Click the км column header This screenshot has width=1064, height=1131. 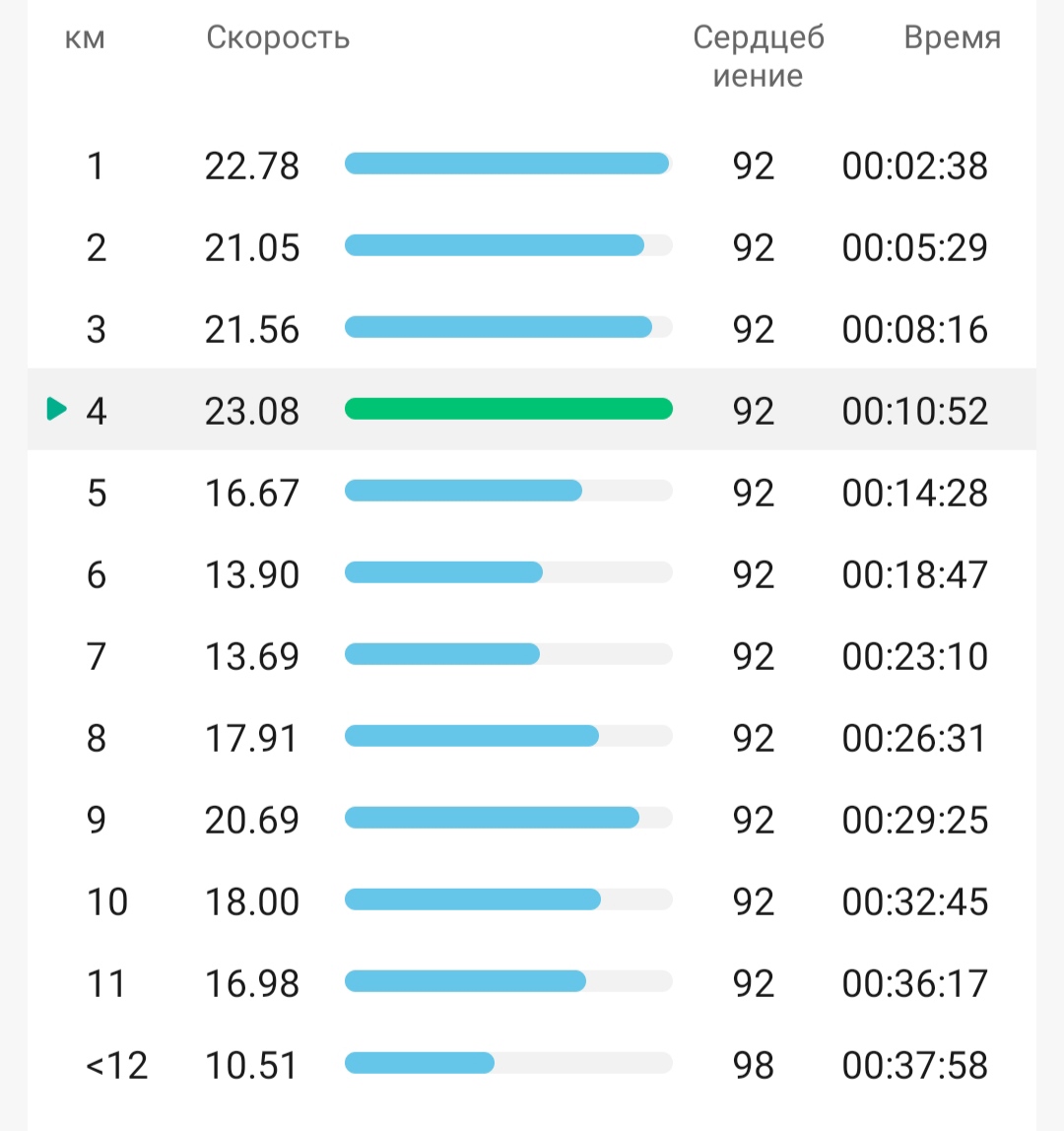[85, 38]
